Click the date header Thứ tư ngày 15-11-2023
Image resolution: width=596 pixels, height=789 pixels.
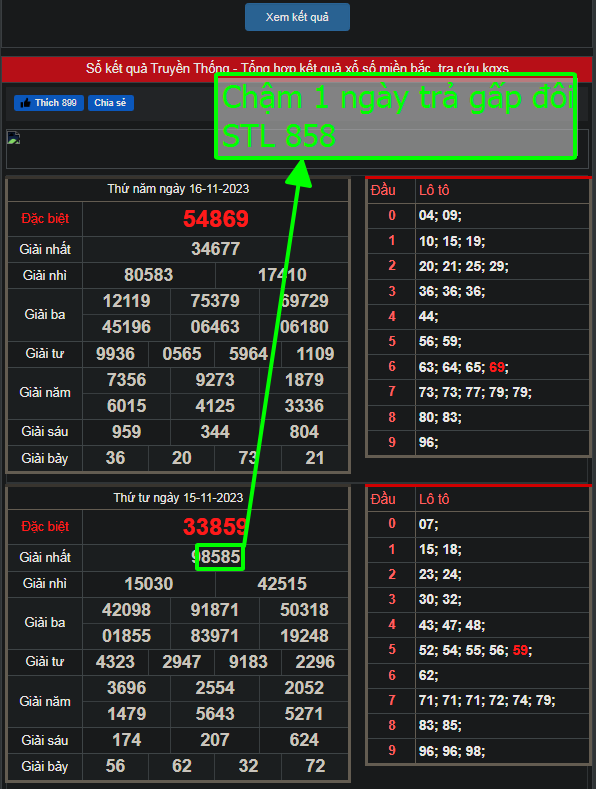pos(178,498)
